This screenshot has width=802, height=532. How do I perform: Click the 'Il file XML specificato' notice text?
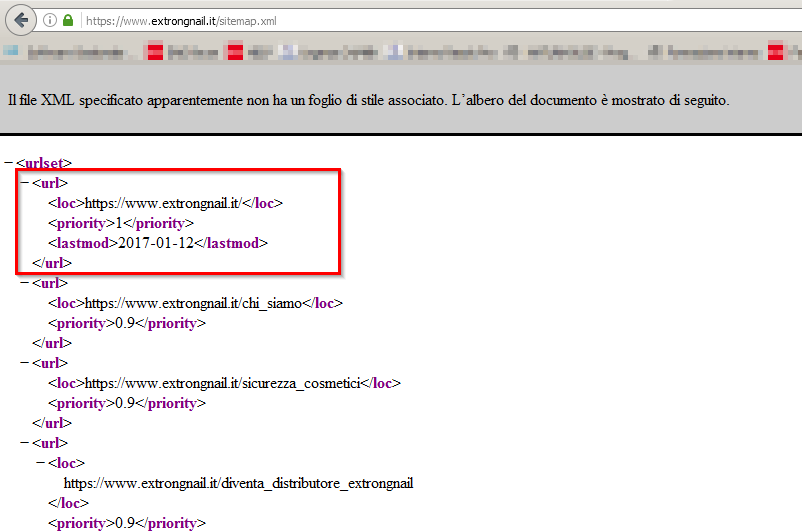point(368,100)
